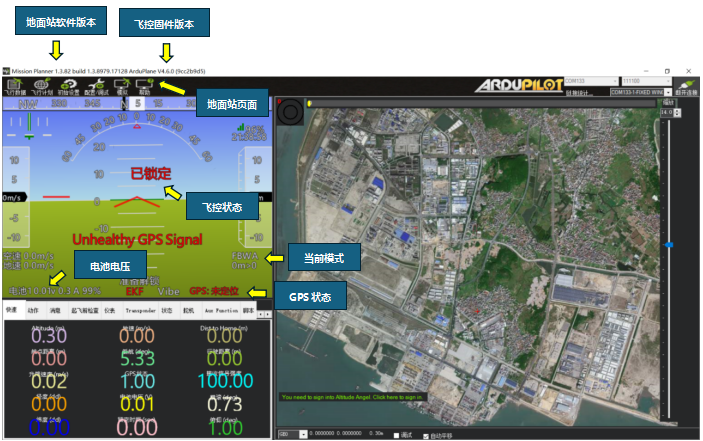The image size is (703, 441).
Task: Click the red aircraft marker on the map
Action: coord(477,311)
